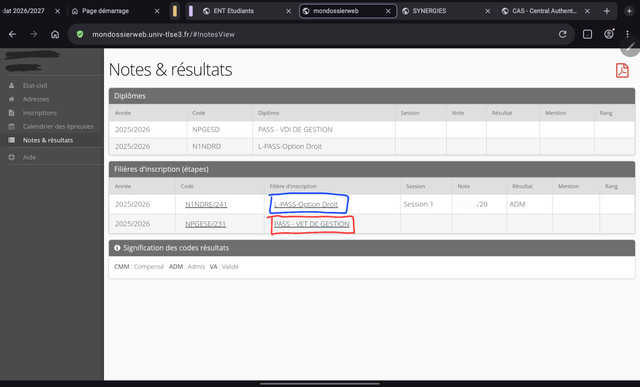Close the CAS - Central Authent tab
640x387 pixels.
pyautogui.click(x=587, y=11)
